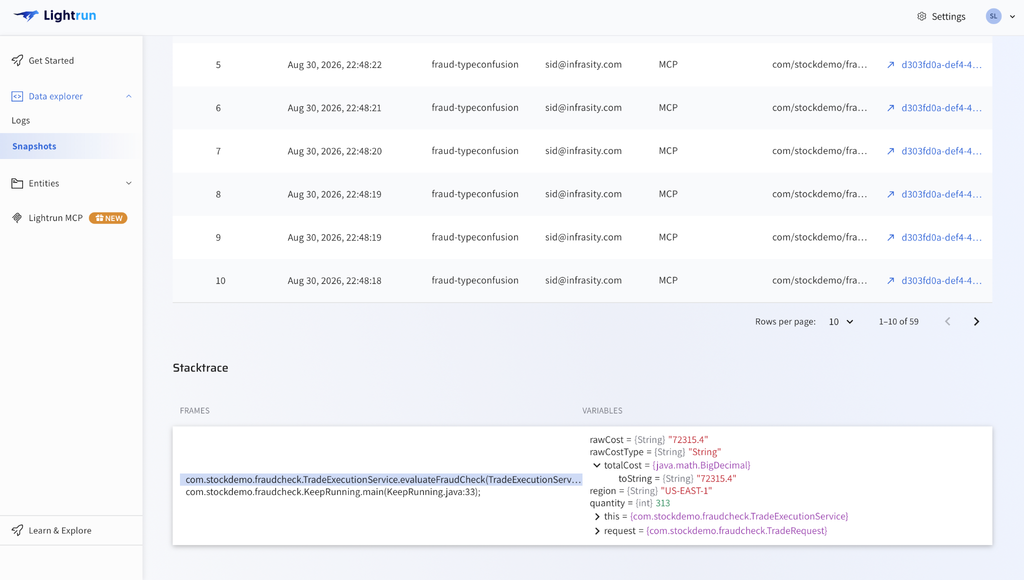Click sid@infrasity.com in row 9
Screen dimensions: 1024x580
[x=583, y=237]
